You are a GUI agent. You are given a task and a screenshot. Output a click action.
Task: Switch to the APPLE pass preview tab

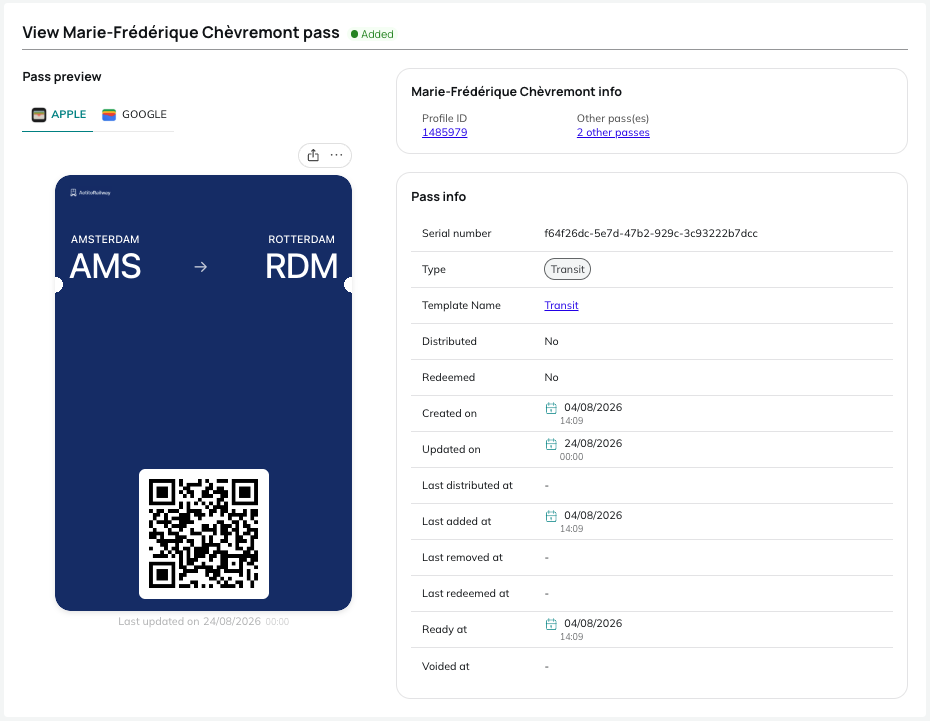click(x=58, y=114)
